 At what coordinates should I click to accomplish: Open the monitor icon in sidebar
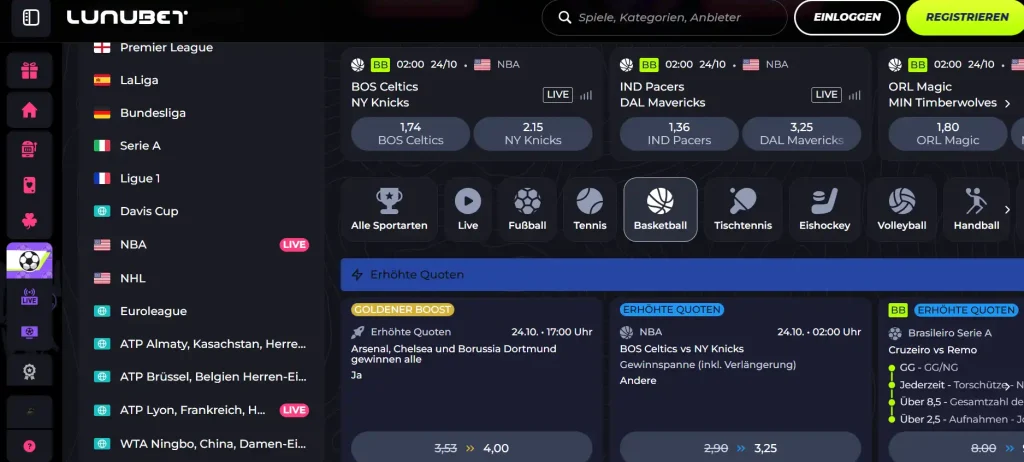pos(29,332)
